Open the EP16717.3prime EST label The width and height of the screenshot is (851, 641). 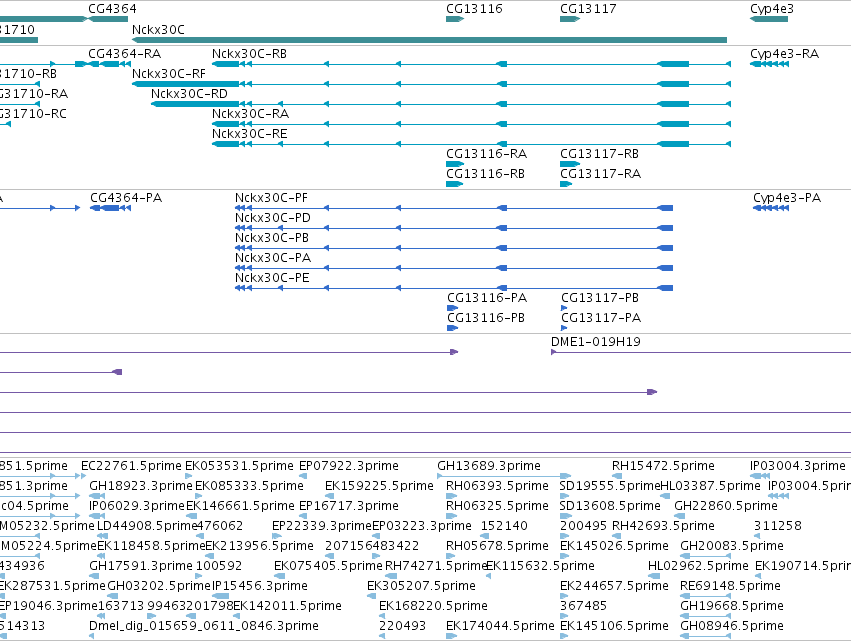click(x=349, y=506)
